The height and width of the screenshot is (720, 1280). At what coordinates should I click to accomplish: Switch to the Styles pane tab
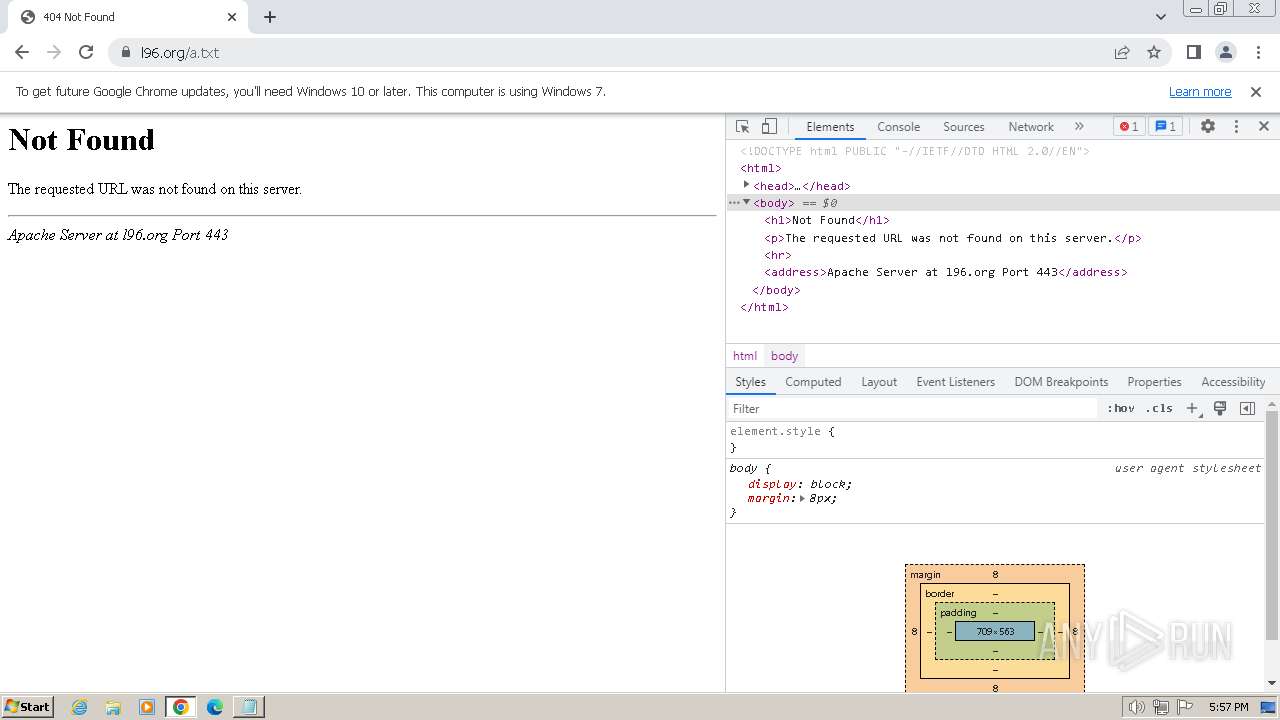750,382
